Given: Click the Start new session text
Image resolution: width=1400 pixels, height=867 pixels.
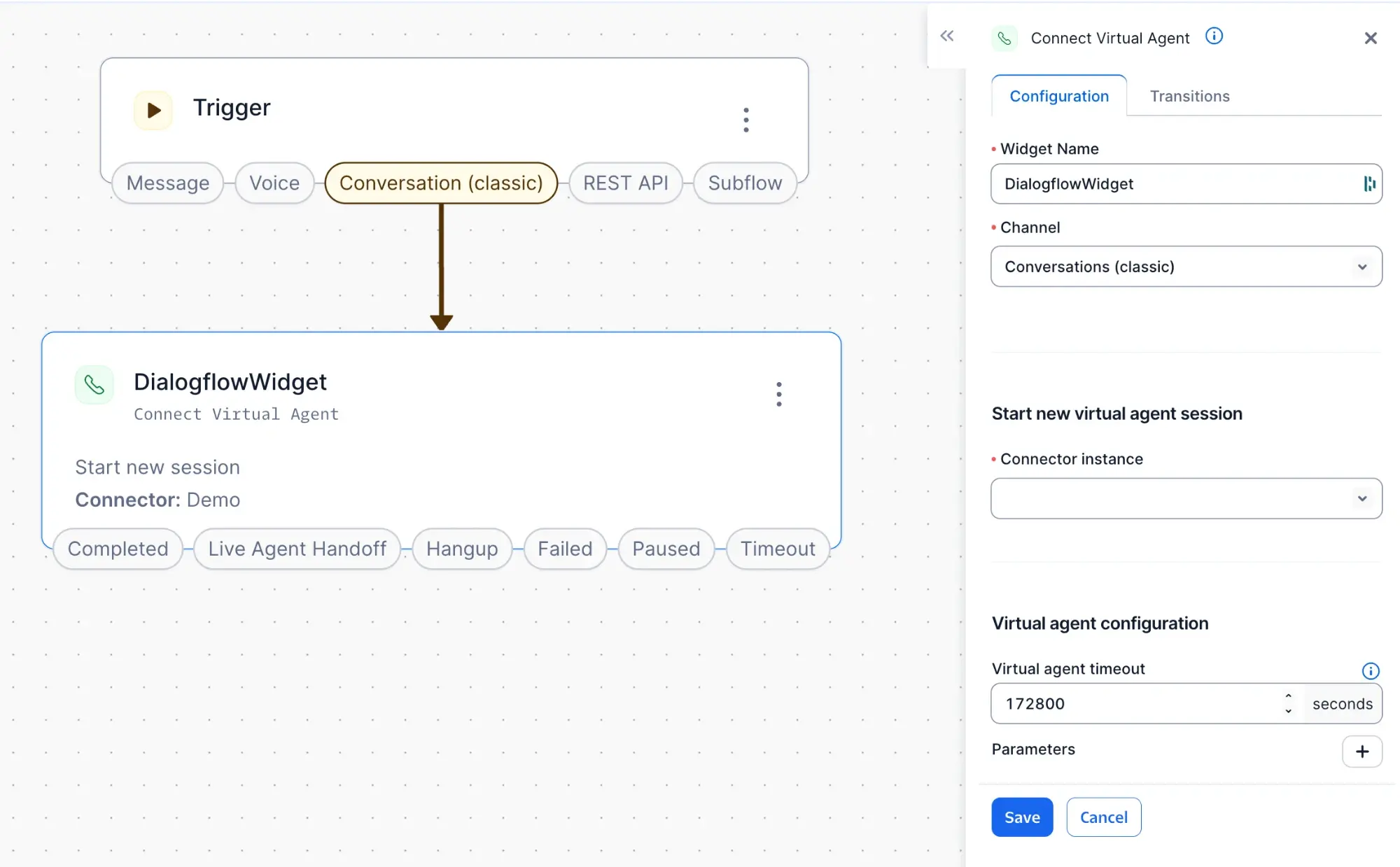Looking at the screenshot, I should click(157, 467).
